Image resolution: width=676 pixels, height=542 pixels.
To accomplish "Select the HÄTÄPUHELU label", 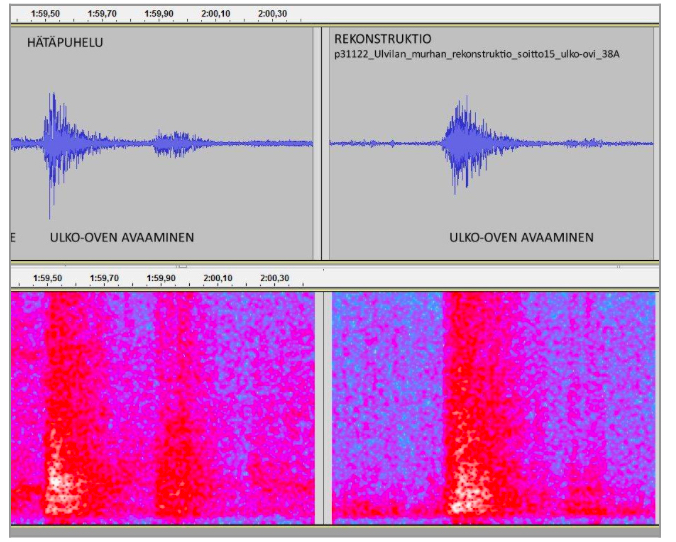I will (65, 42).
